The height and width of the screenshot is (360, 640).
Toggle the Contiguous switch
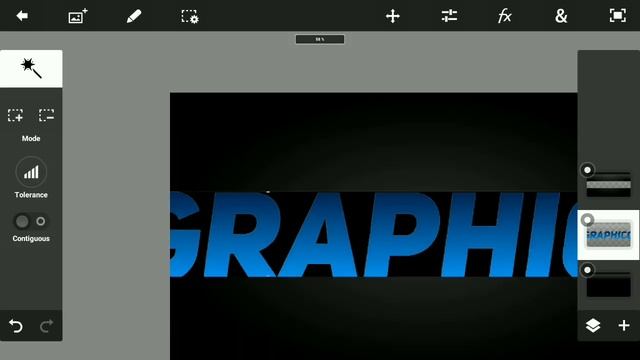(31, 221)
